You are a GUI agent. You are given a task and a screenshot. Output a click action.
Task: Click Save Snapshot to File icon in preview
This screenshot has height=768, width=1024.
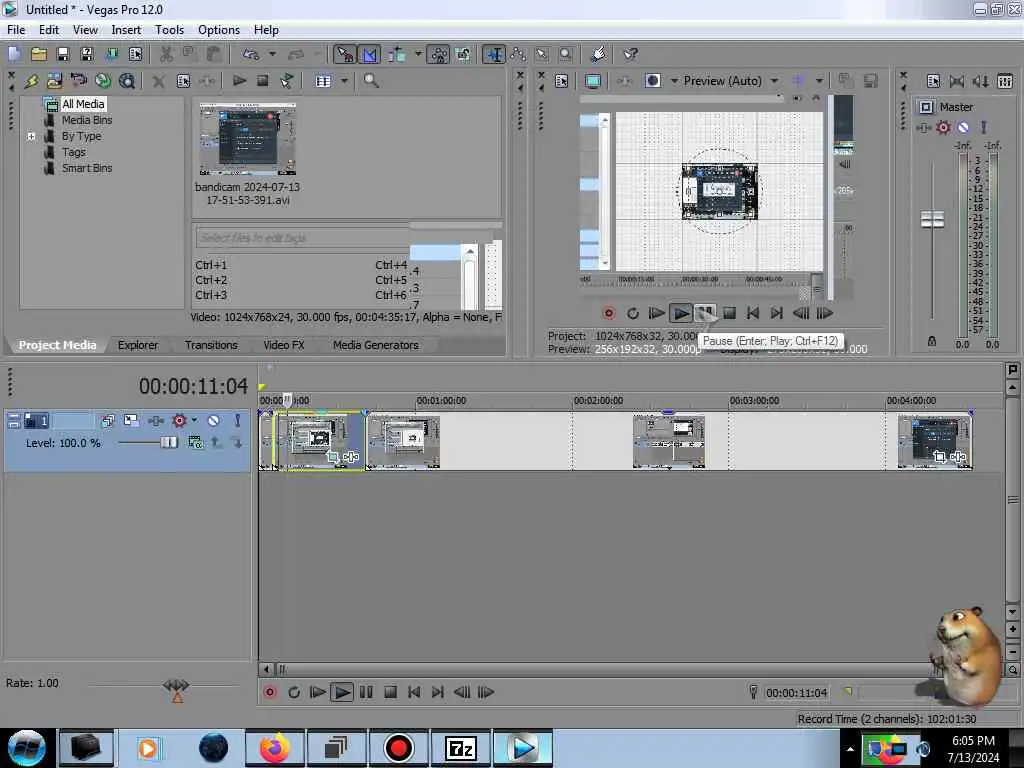(x=870, y=81)
